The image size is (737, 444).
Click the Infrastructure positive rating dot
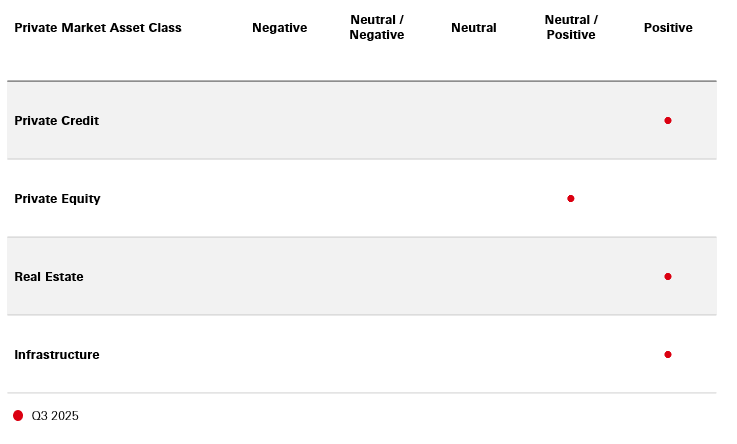pos(668,354)
